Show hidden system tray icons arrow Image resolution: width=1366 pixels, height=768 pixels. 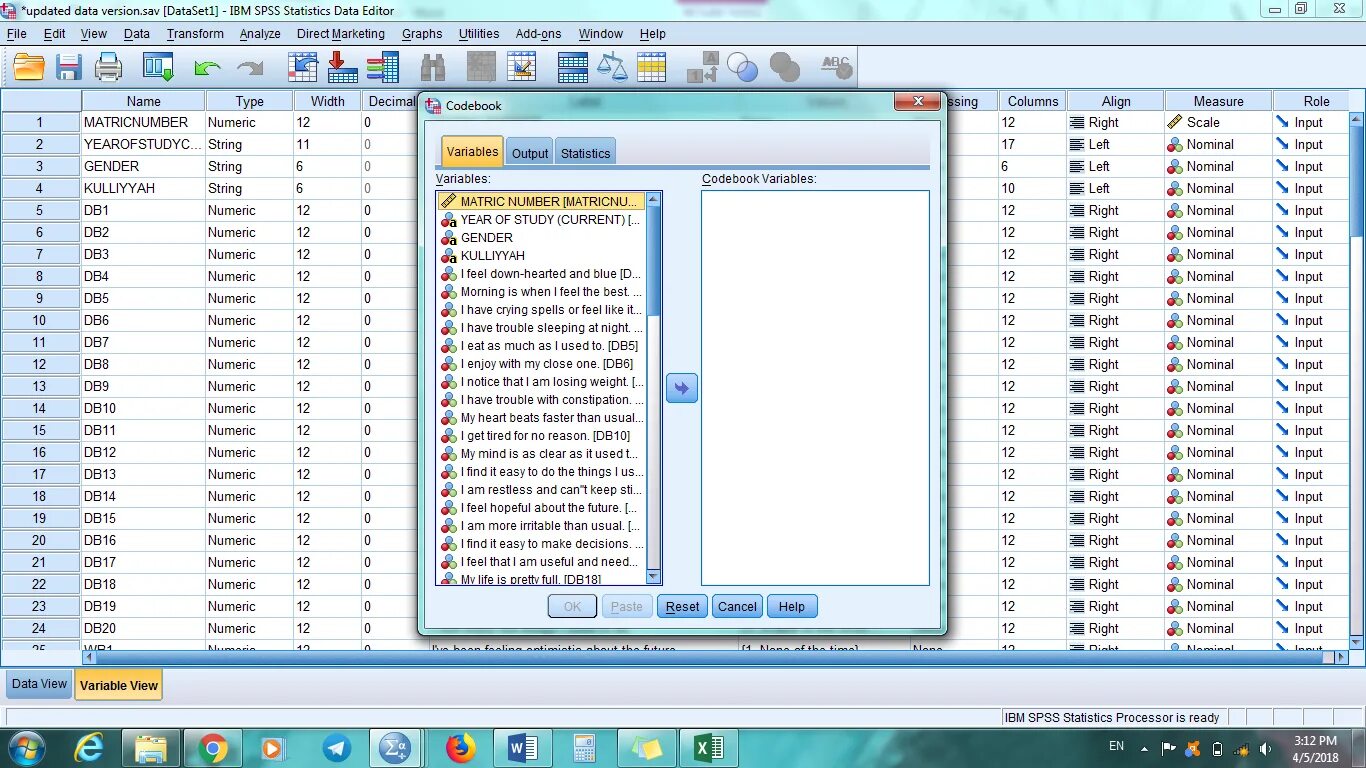point(1144,748)
